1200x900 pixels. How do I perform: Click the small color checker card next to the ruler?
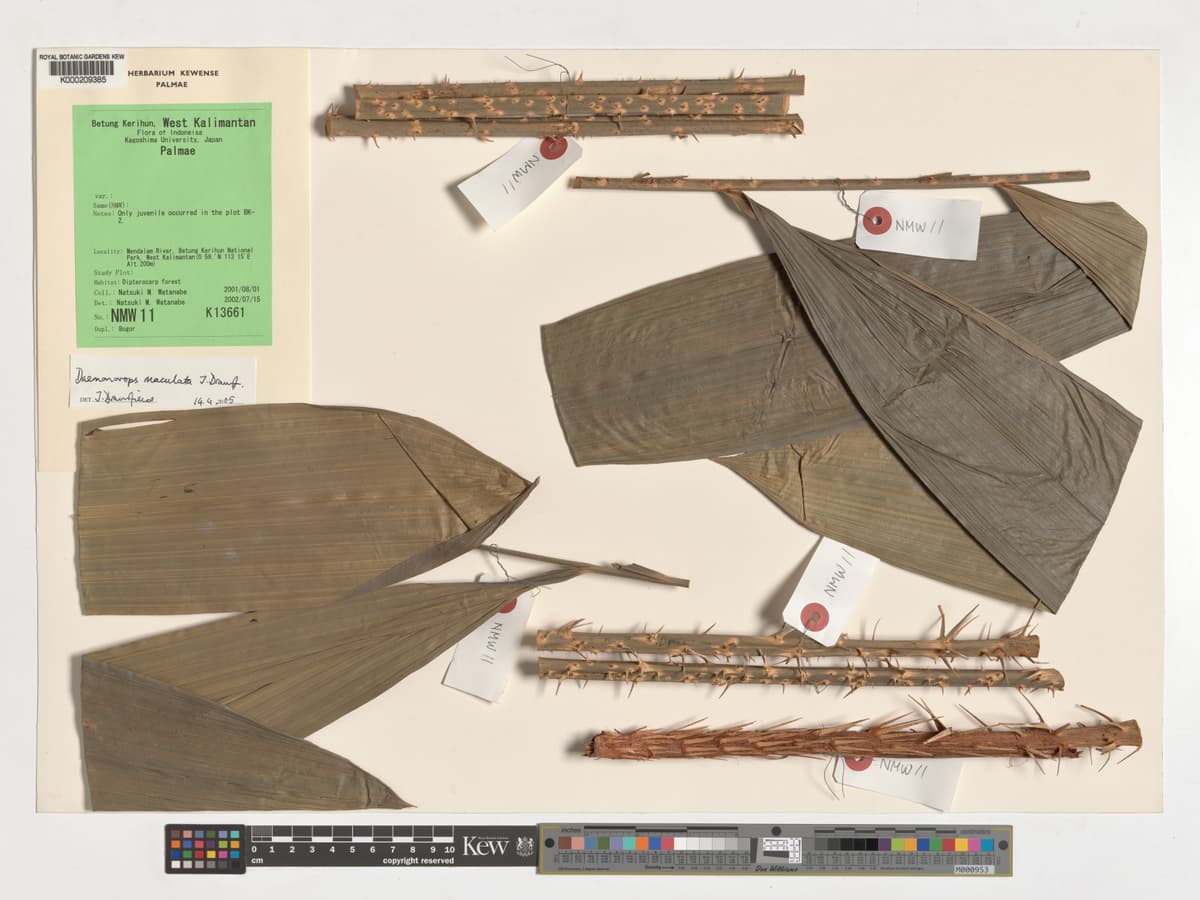pos(204,849)
